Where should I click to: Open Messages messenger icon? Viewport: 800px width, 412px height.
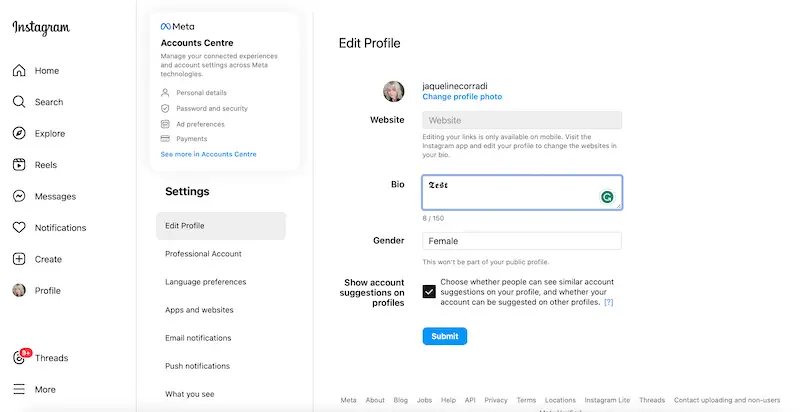pos(19,196)
